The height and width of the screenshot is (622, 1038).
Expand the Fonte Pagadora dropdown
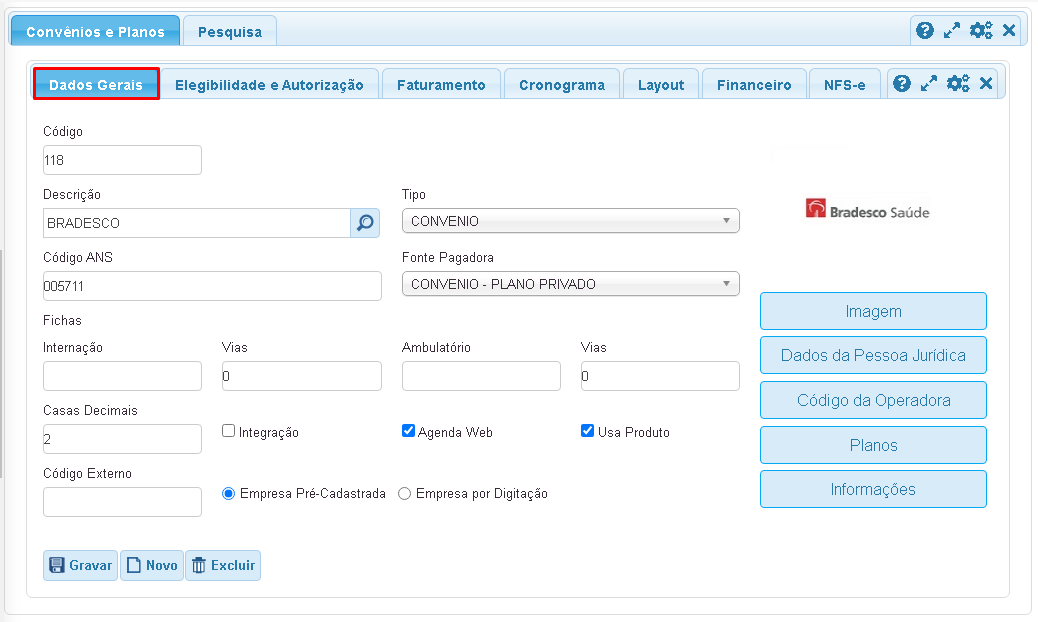pos(570,284)
